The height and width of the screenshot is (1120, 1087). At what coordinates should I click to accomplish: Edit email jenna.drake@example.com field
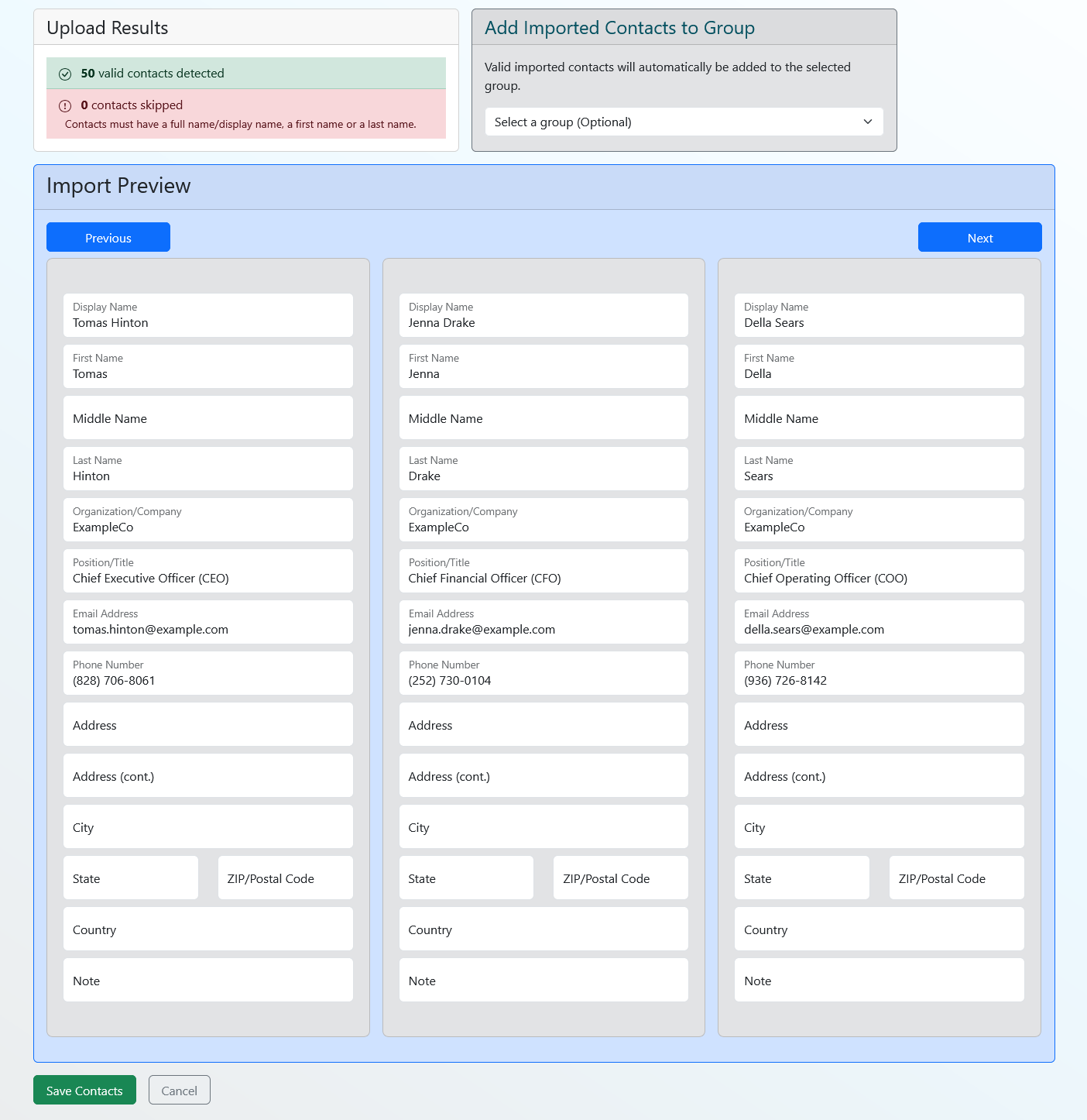[543, 622]
